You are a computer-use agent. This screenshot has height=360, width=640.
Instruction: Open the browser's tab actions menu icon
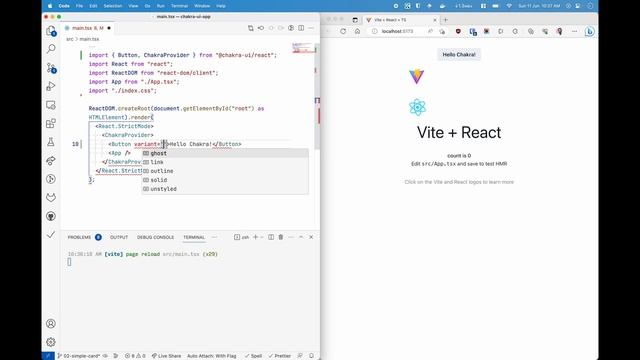[x=355, y=20]
